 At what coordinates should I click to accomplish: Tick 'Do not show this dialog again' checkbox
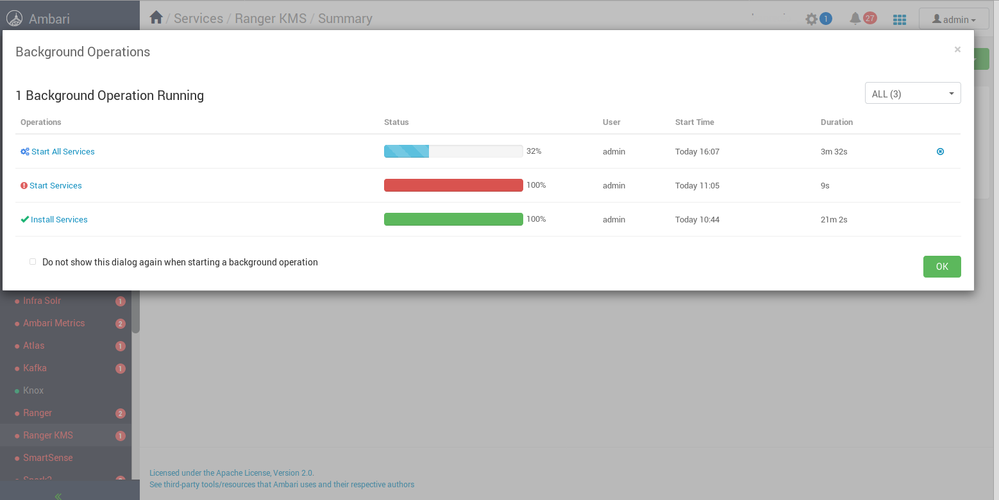32,262
